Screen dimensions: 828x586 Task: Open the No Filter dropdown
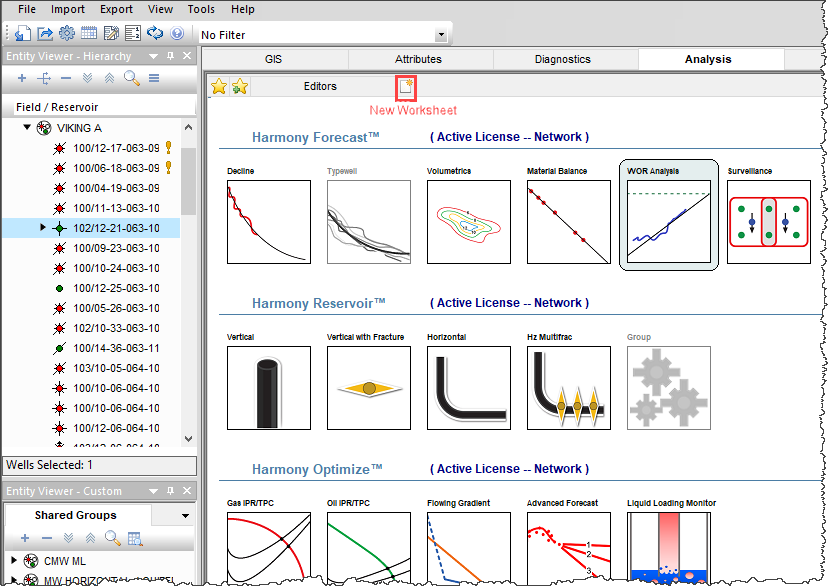tap(441, 35)
